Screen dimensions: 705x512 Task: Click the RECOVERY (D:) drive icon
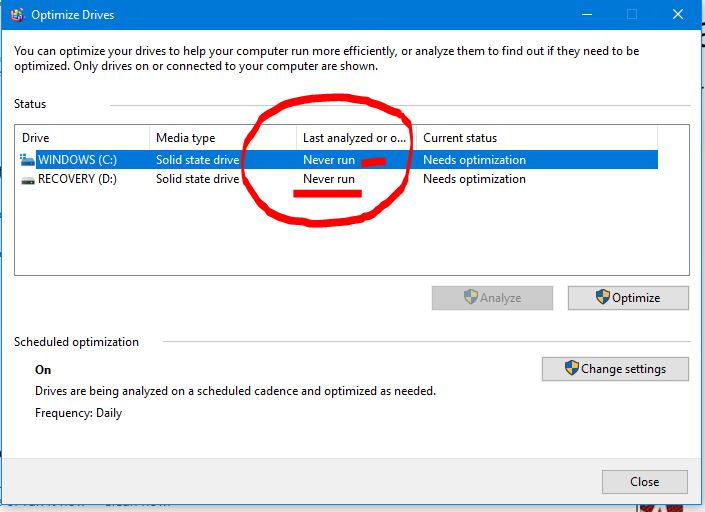[x=28, y=180]
